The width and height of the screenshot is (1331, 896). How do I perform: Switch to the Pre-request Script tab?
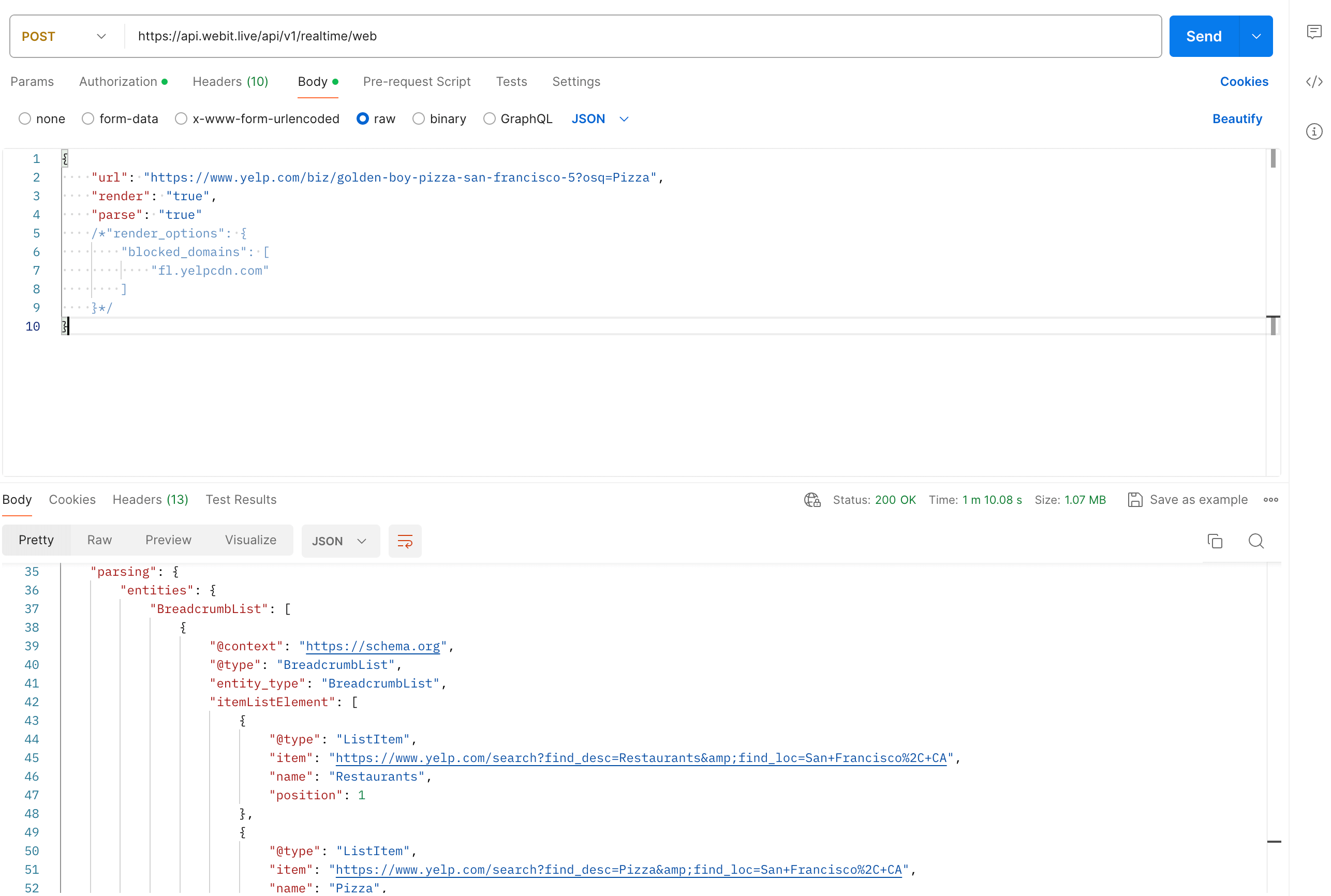(x=417, y=82)
